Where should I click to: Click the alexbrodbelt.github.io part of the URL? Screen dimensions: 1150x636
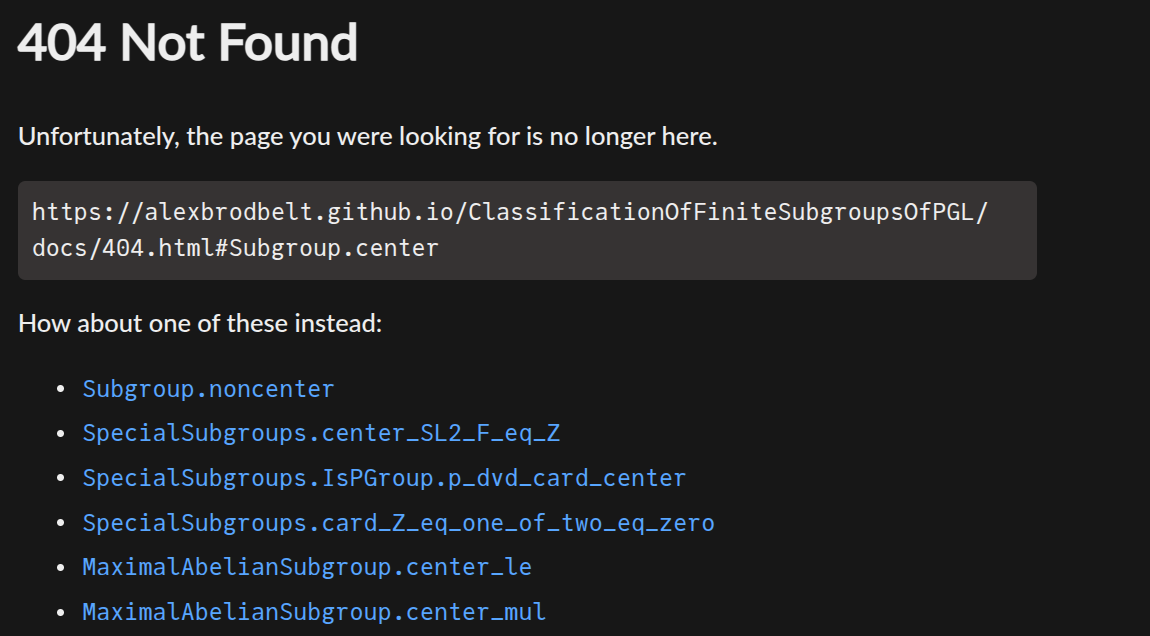(x=299, y=212)
